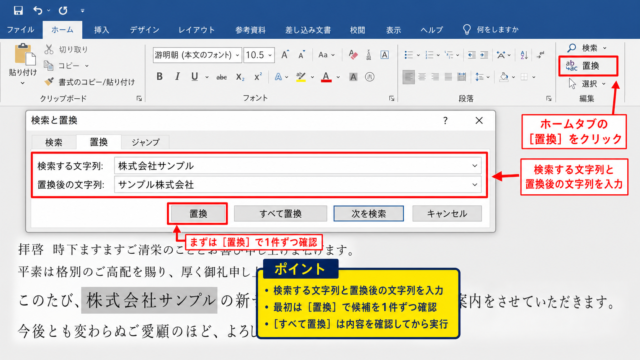Click the 検索 button in editing group
This screenshot has height=360, width=640.
pos(586,48)
